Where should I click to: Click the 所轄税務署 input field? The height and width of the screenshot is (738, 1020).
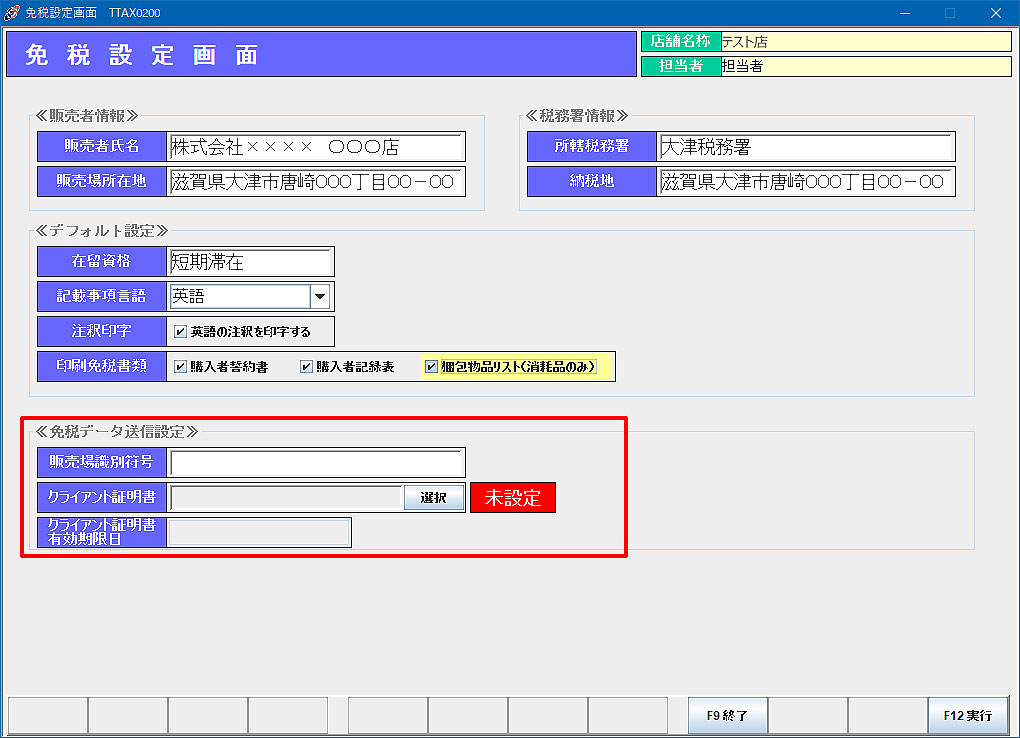[x=806, y=147]
